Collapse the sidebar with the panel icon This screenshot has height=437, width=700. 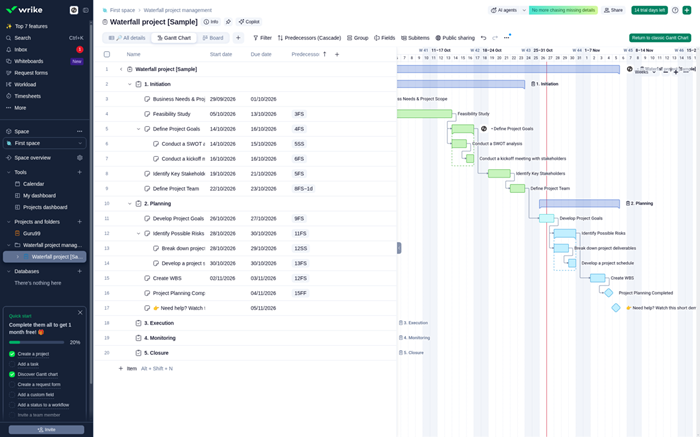click(x=86, y=10)
